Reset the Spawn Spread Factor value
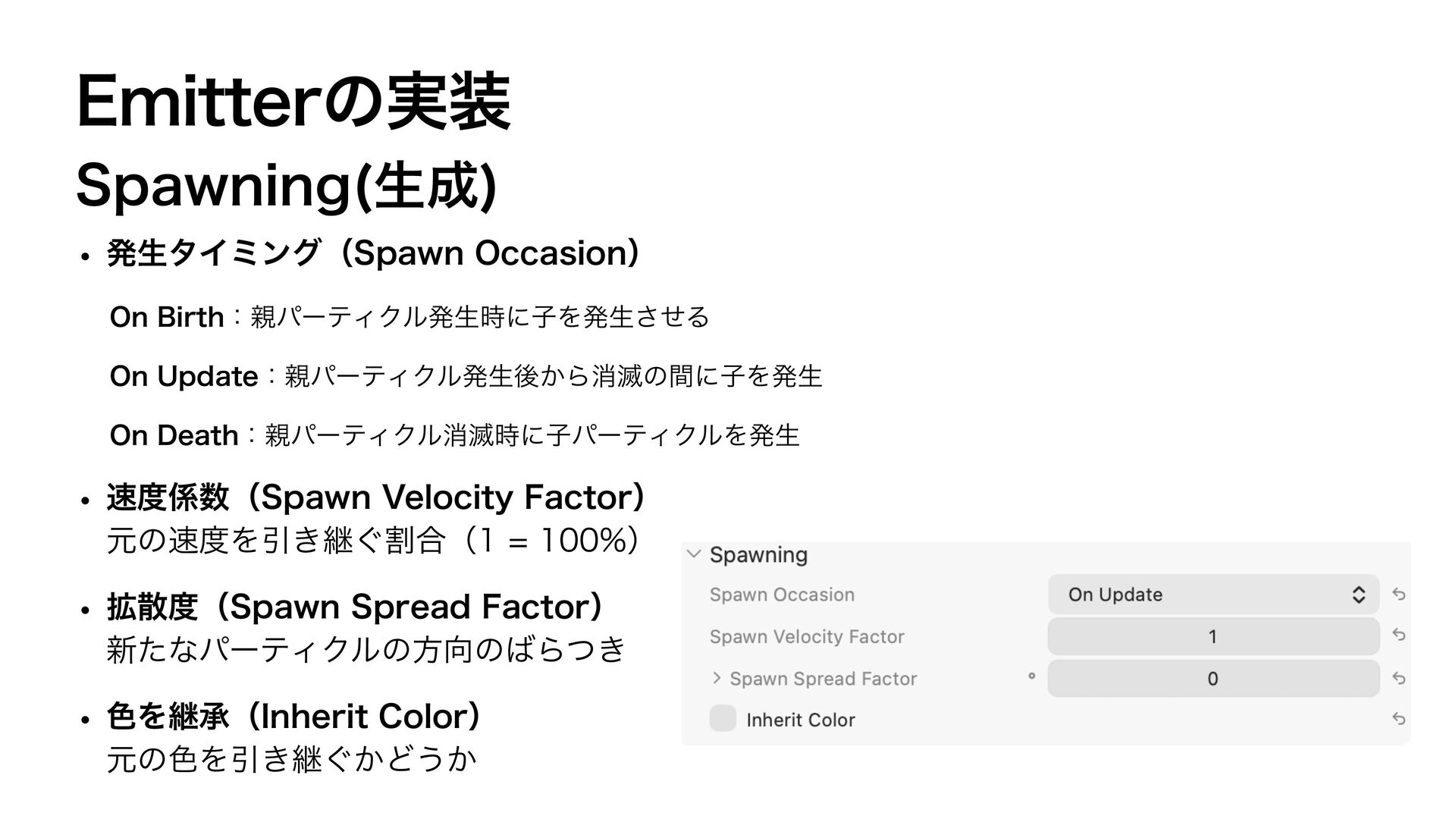Screen dimensions: 1456x819 1399,678
